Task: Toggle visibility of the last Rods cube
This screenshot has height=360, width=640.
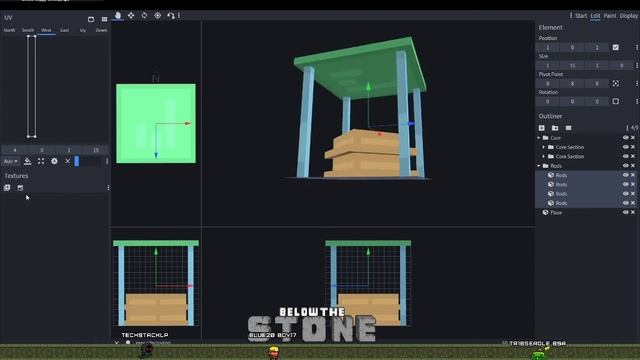Action: 625,203
